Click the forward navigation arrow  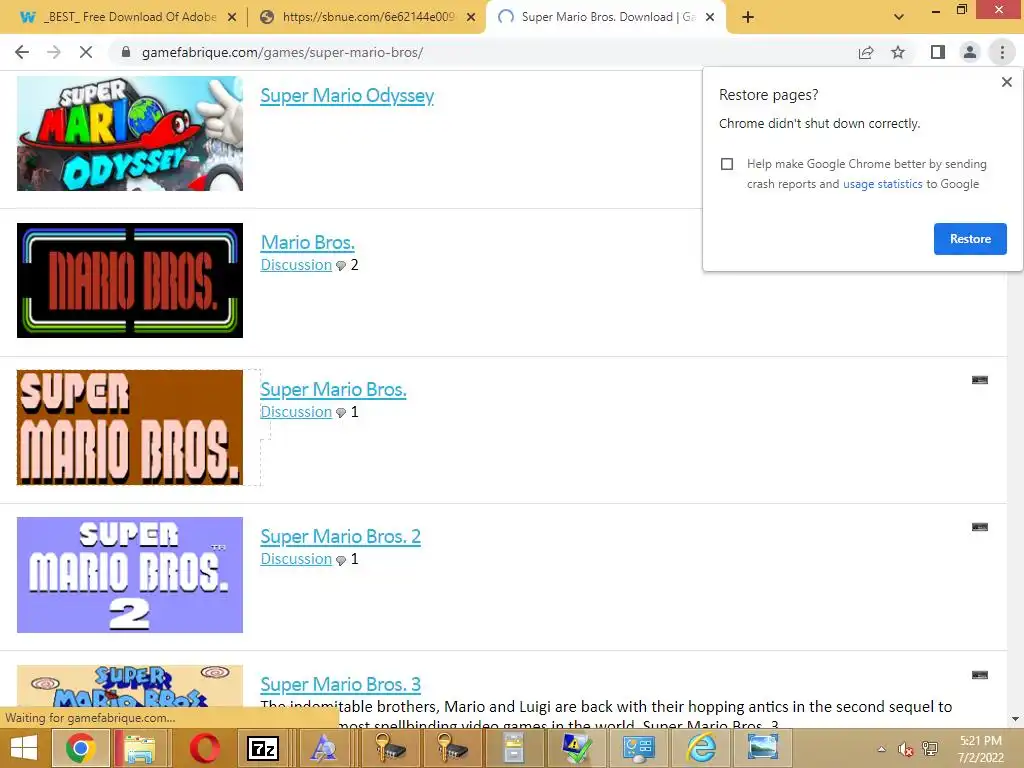(54, 52)
